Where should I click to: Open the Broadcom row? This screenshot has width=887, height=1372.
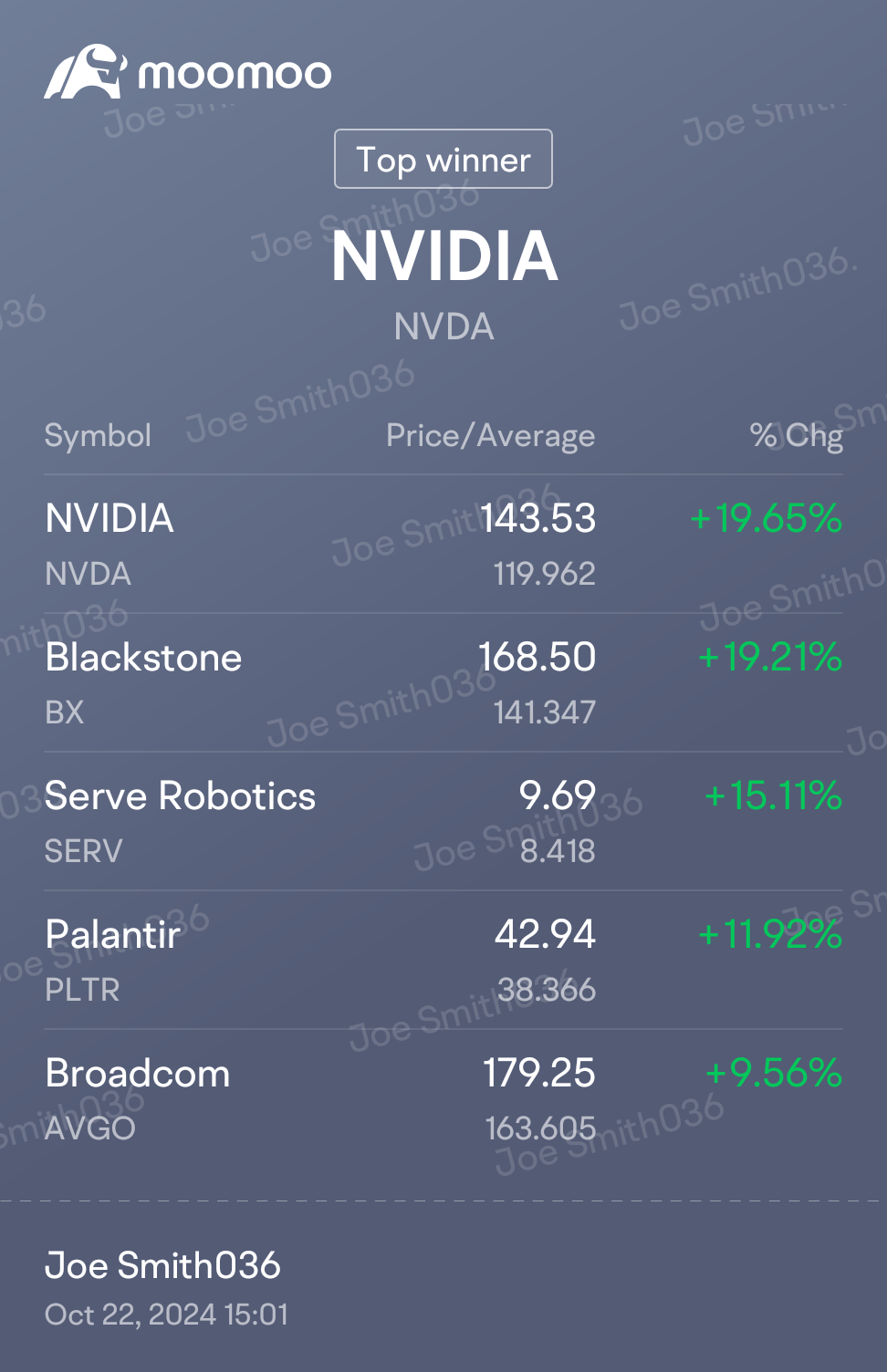click(443, 1099)
